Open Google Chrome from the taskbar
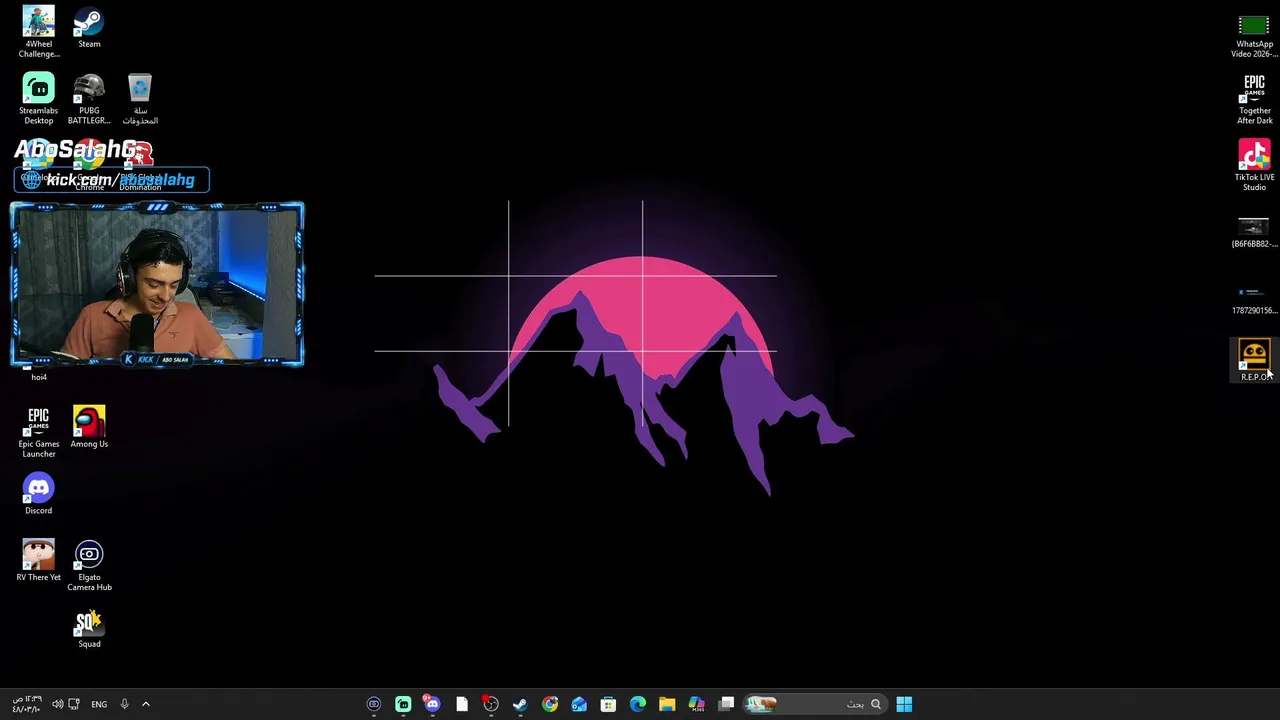Image resolution: width=1280 pixels, height=720 pixels. pos(550,704)
